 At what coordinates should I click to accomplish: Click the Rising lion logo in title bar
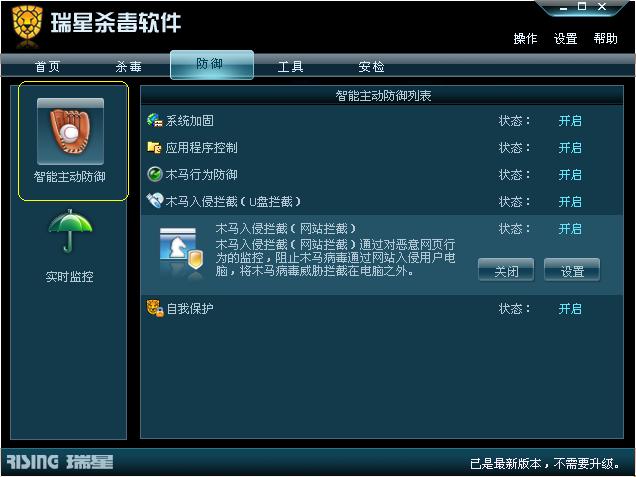27,25
